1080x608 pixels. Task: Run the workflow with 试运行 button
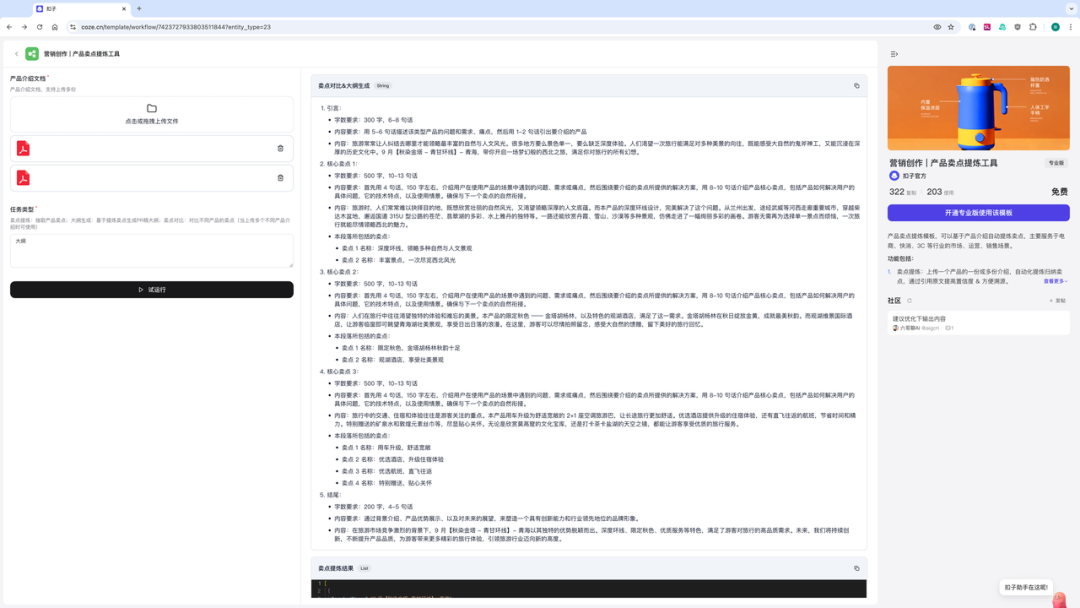coord(152,290)
